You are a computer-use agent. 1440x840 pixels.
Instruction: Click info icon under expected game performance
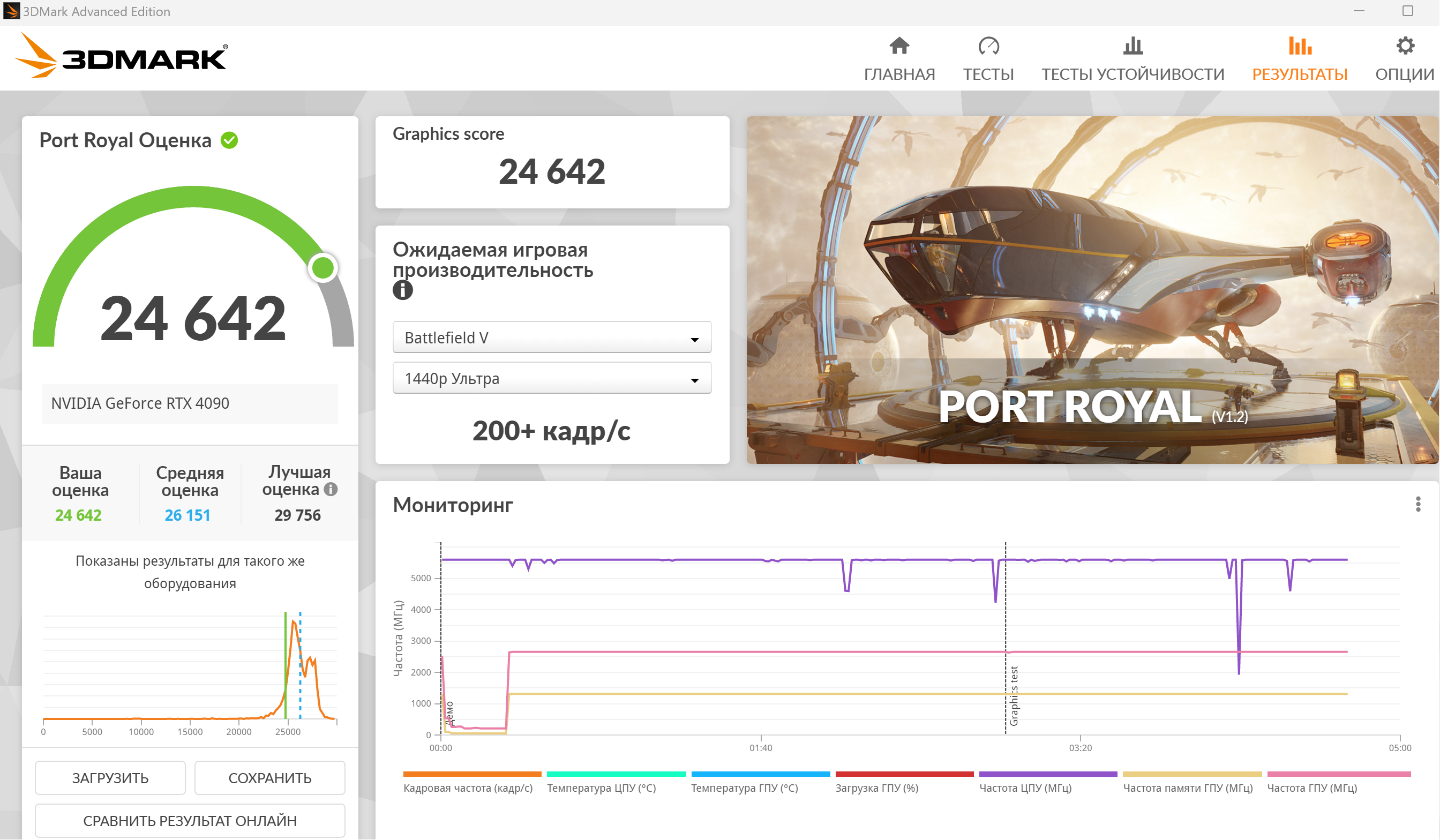(x=402, y=290)
